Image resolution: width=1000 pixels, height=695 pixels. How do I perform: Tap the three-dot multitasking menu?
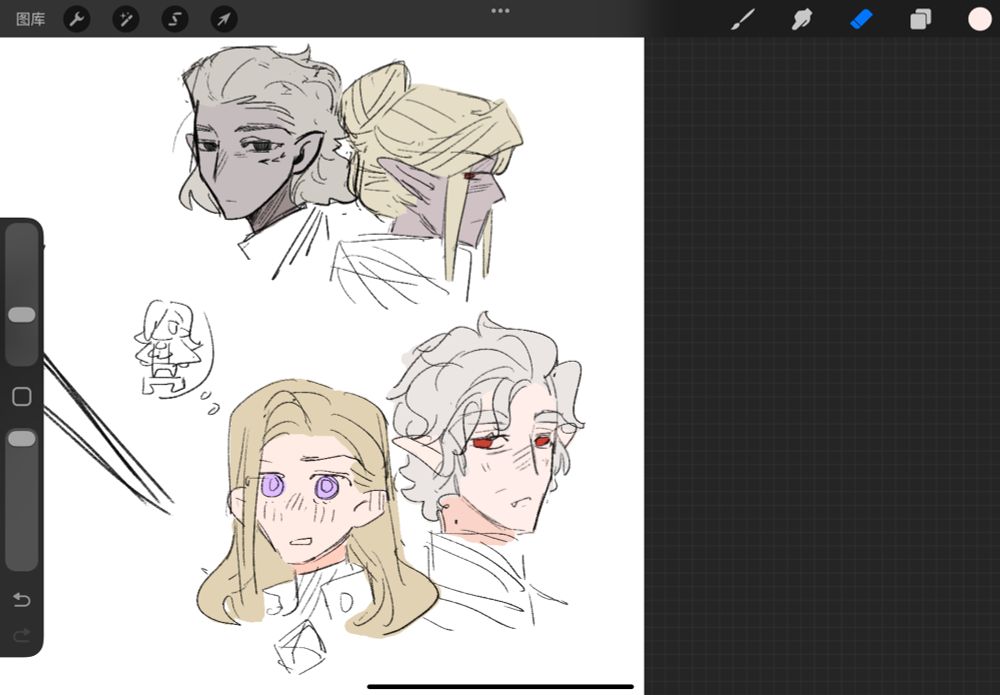pos(500,11)
